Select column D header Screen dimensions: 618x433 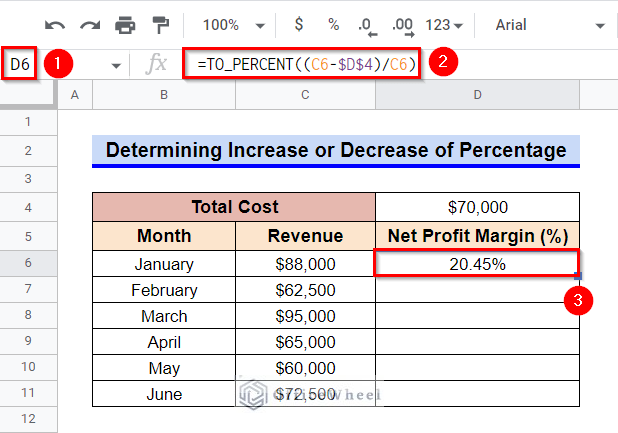[x=478, y=95]
